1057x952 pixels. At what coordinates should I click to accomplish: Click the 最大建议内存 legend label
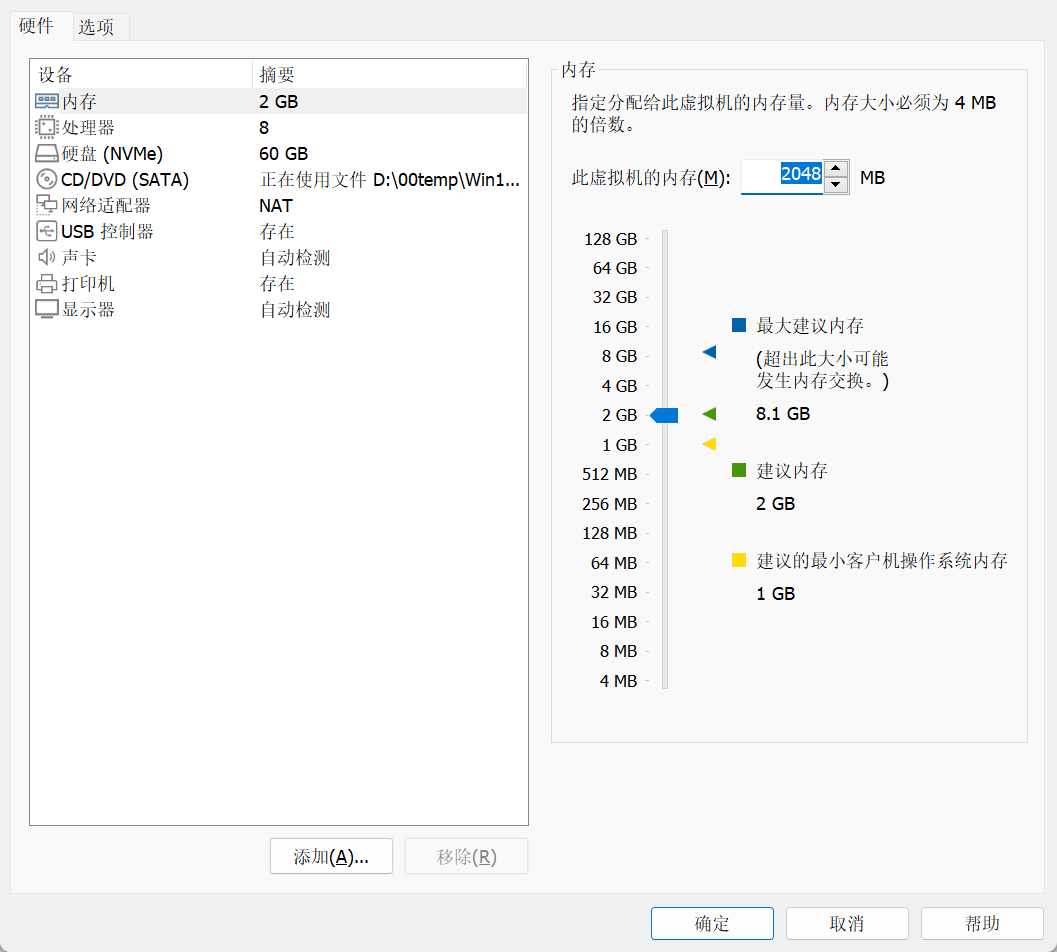810,326
